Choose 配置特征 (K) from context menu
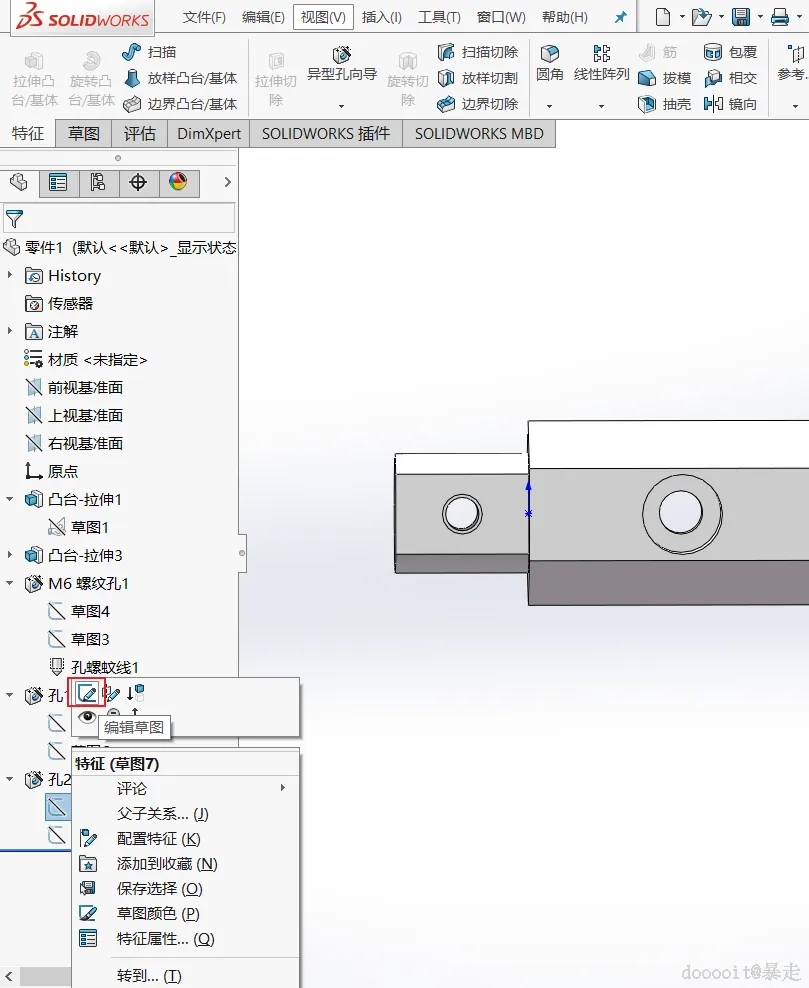The width and height of the screenshot is (809, 988). point(185,839)
